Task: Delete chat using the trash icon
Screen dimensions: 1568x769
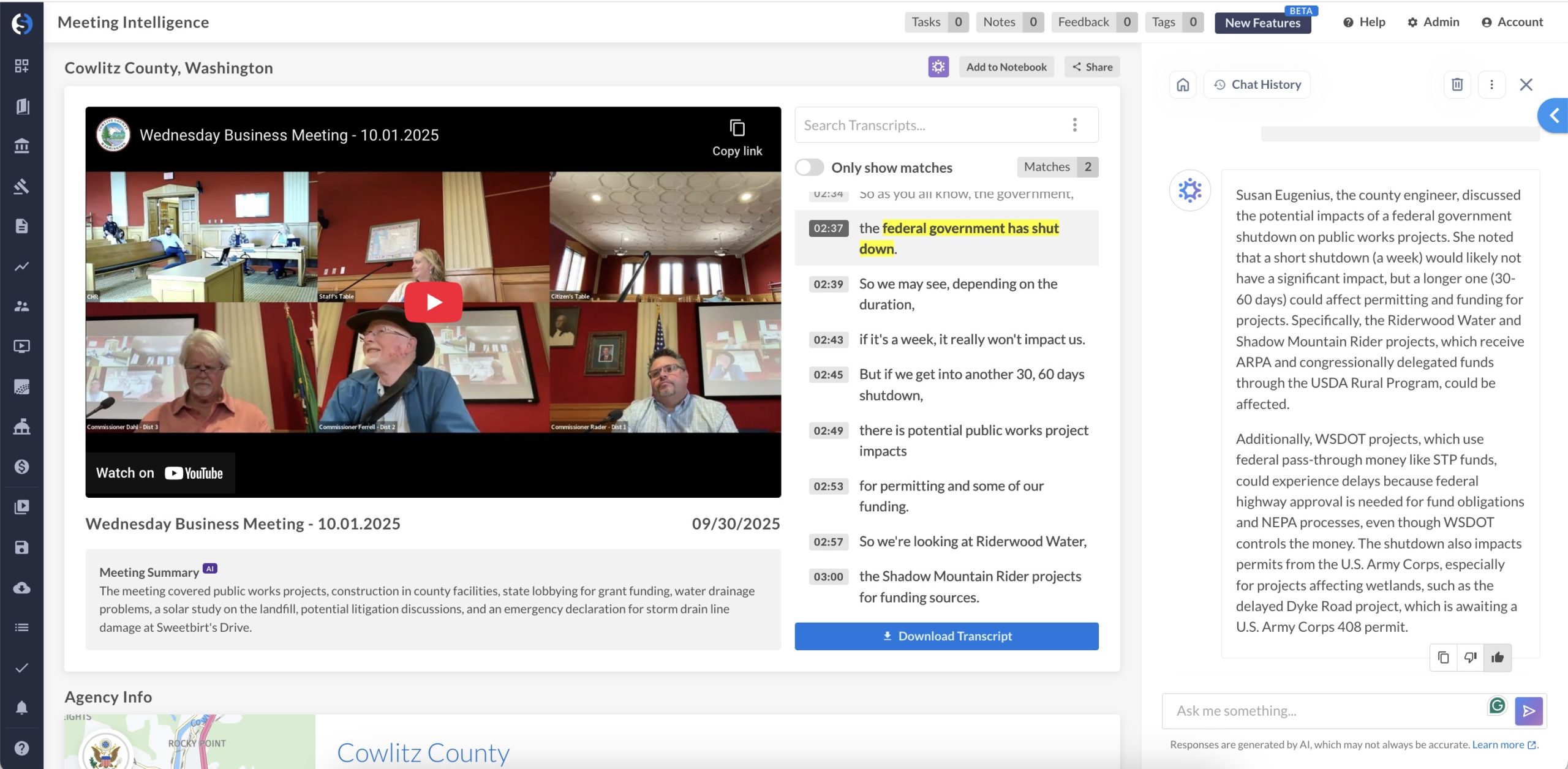Action: tap(1457, 84)
